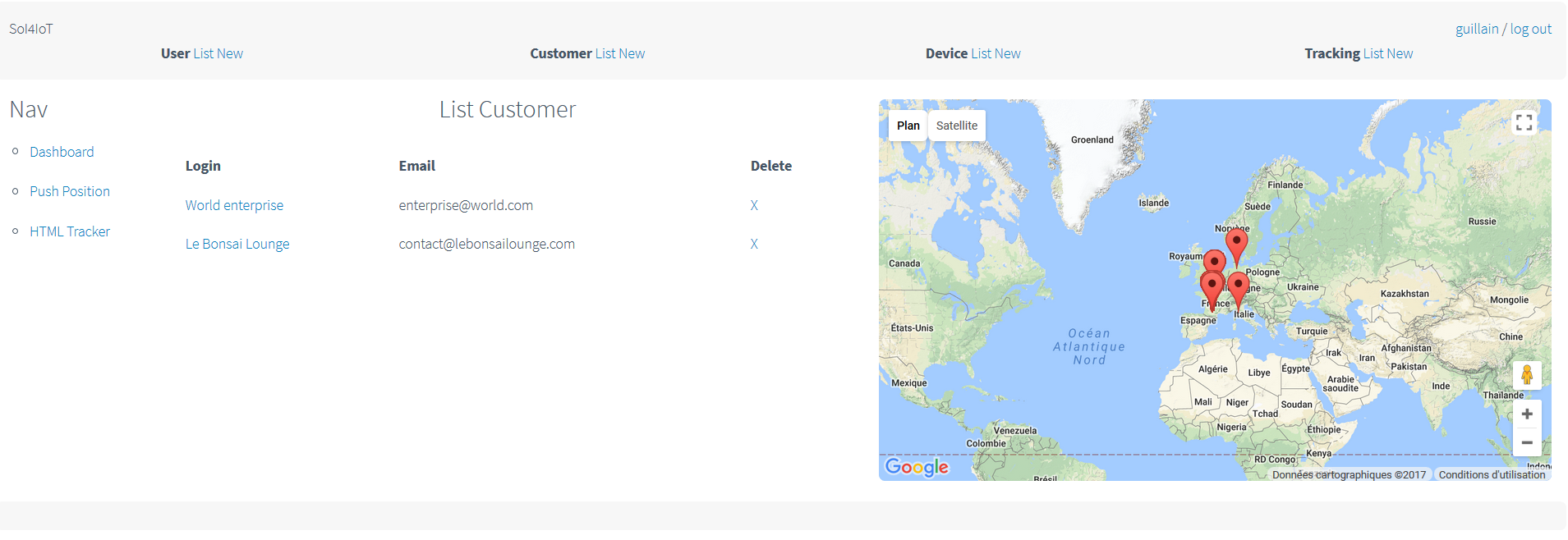Screen dimensions: 1568x540
Task: Open the Customer List page
Action: coord(605,53)
